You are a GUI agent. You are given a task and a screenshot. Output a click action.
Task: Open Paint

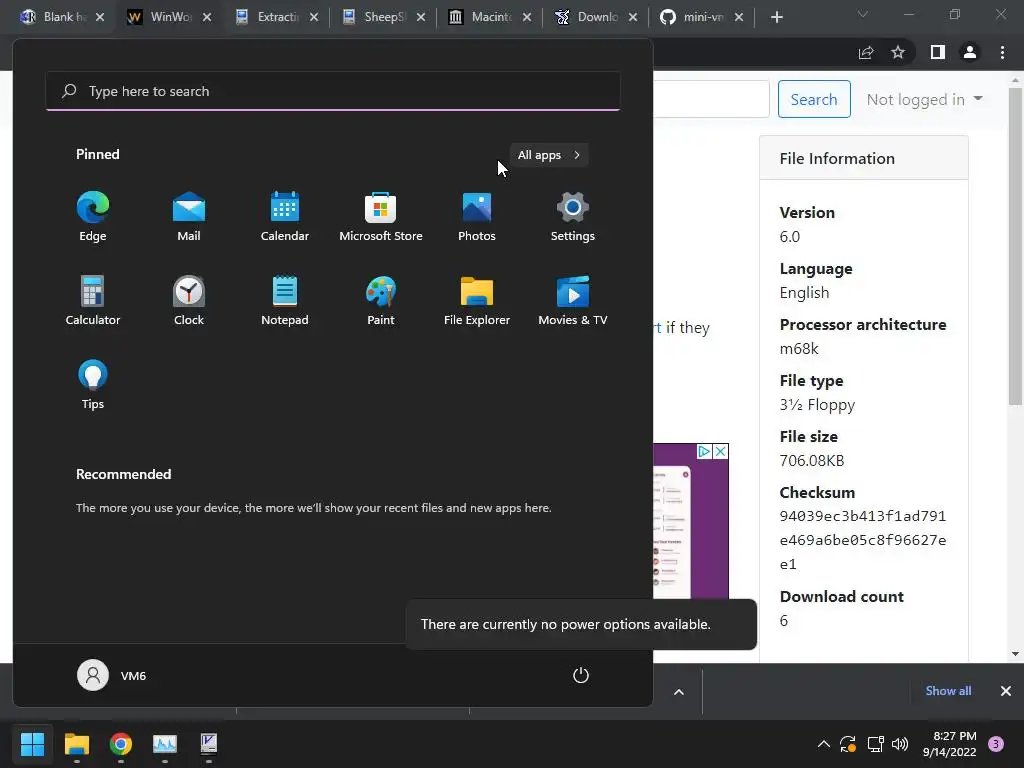click(x=381, y=300)
